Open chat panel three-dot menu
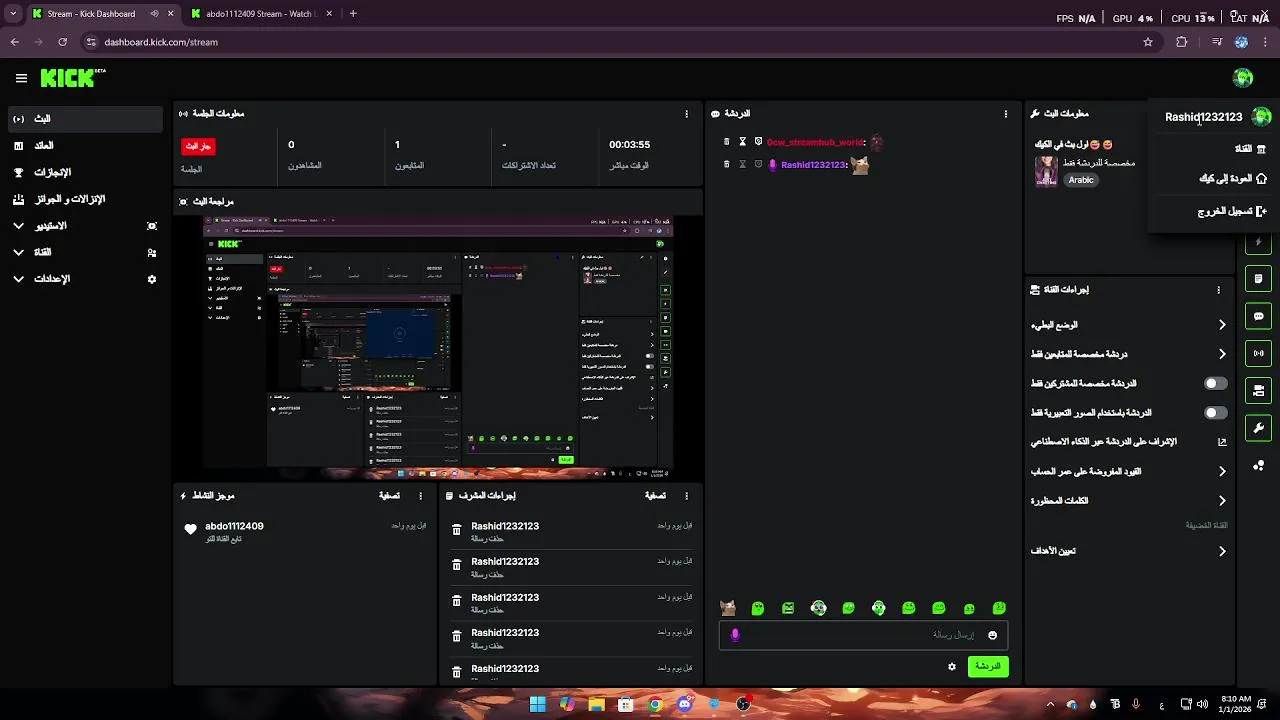 click(x=1006, y=114)
